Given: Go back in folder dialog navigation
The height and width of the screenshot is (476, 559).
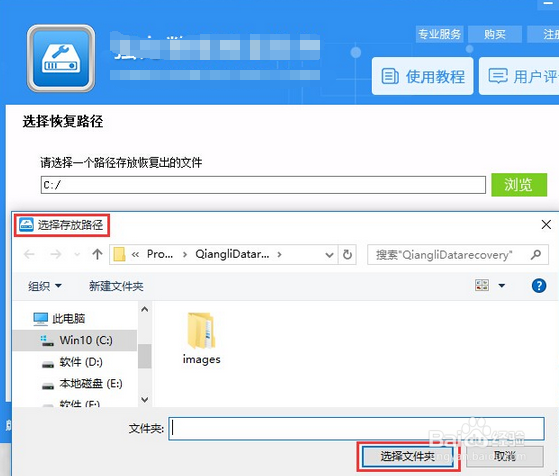Looking at the screenshot, I should click(x=29, y=254).
